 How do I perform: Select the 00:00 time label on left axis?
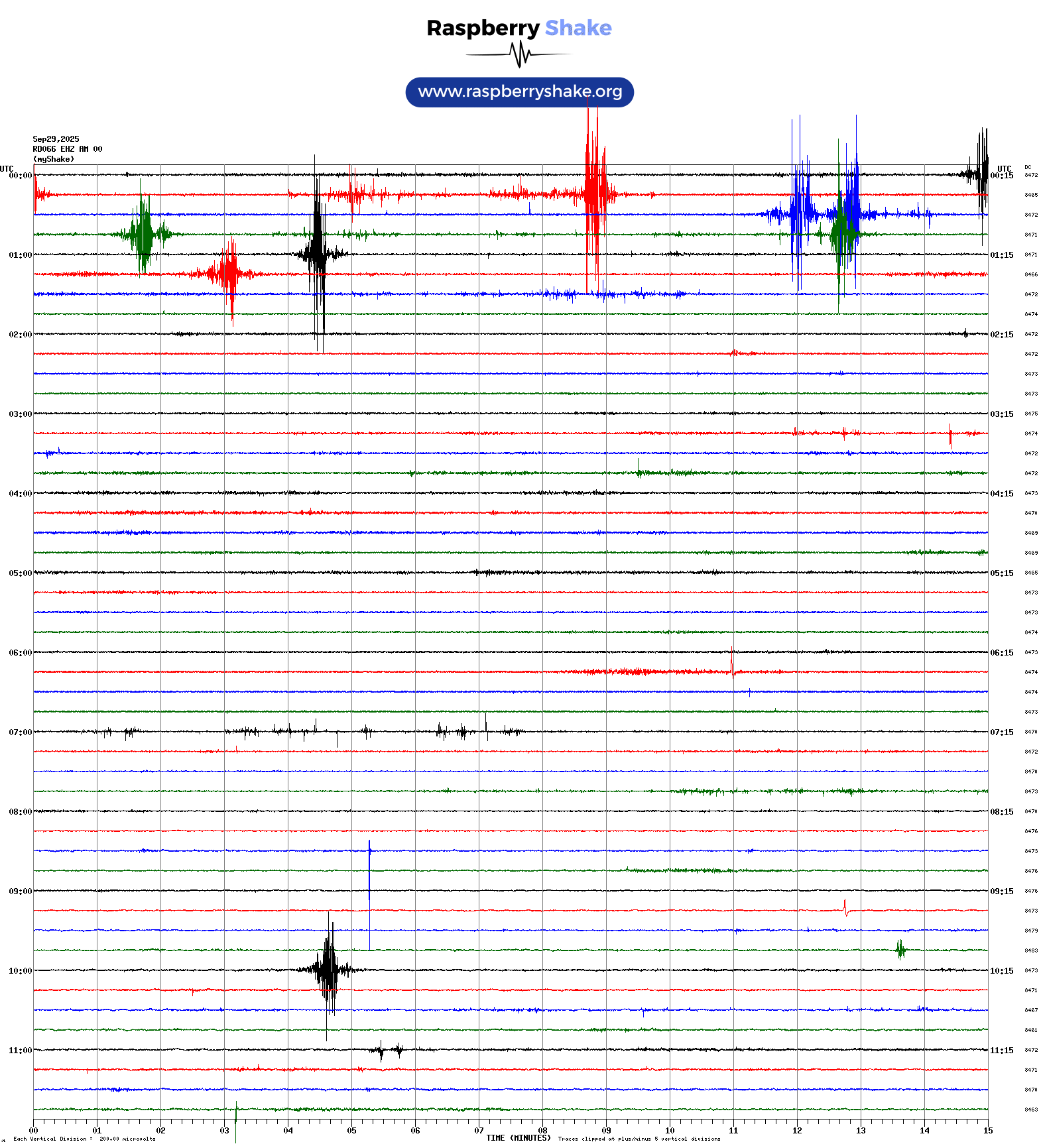point(20,176)
